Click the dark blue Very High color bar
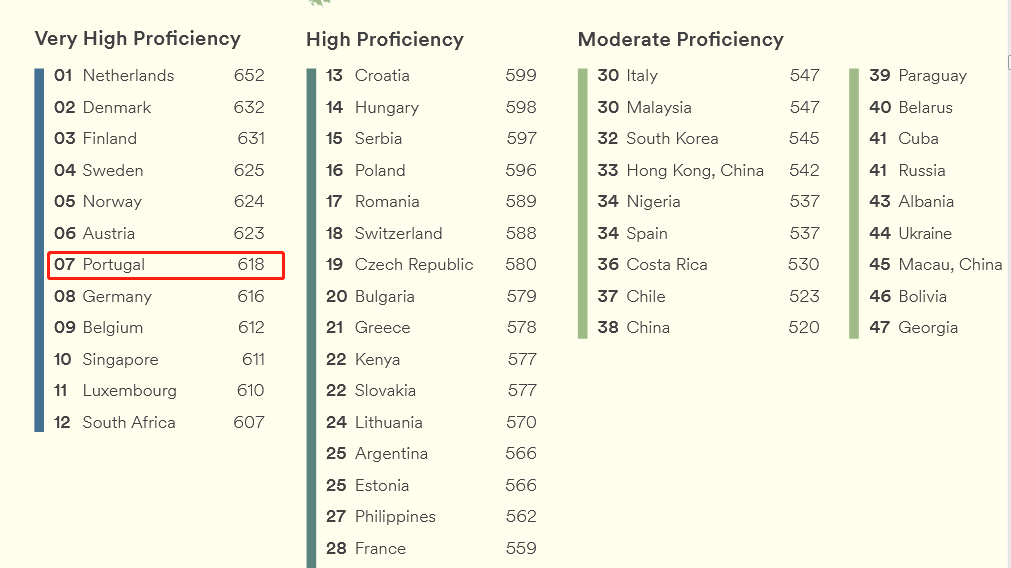 coord(39,250)
